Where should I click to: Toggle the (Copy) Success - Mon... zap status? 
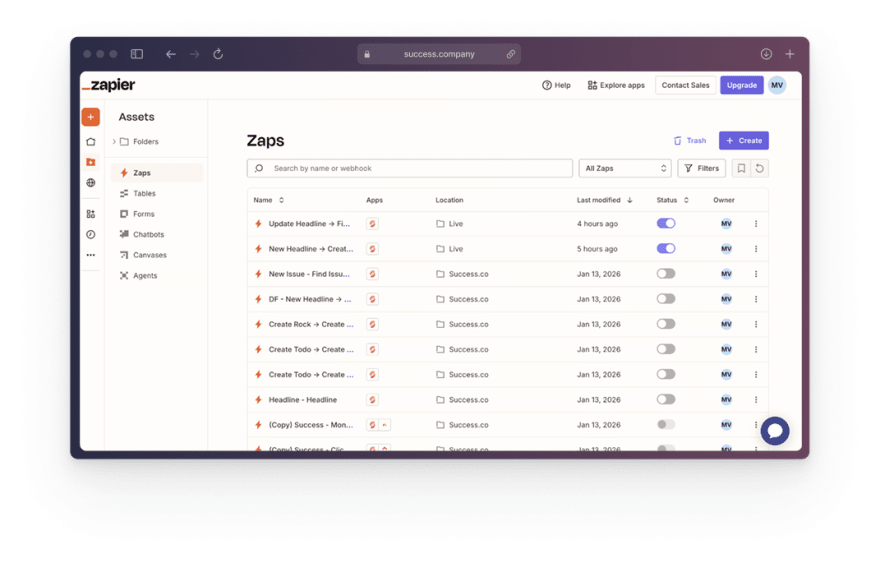[x=666, y=424]
